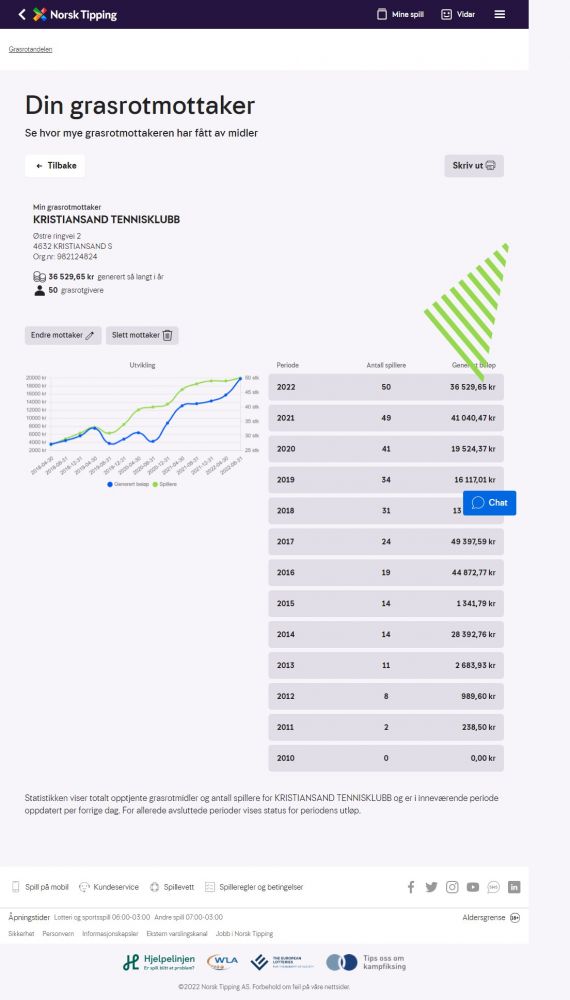
Task: Click Endre mottaker edit button
Action: pyautogui.click(x=63, y=335)
